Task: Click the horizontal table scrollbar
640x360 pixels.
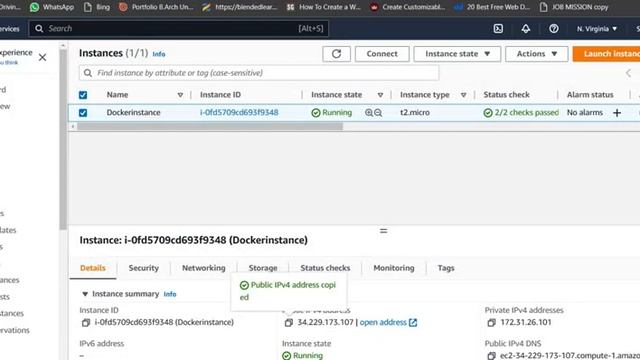Action: (x=210, y=127)
